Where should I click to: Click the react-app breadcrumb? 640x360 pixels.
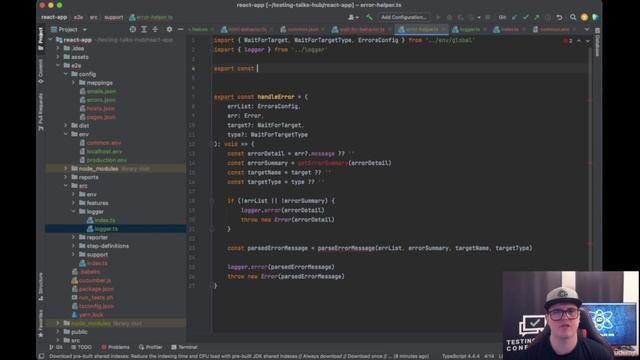coord(54,17)
